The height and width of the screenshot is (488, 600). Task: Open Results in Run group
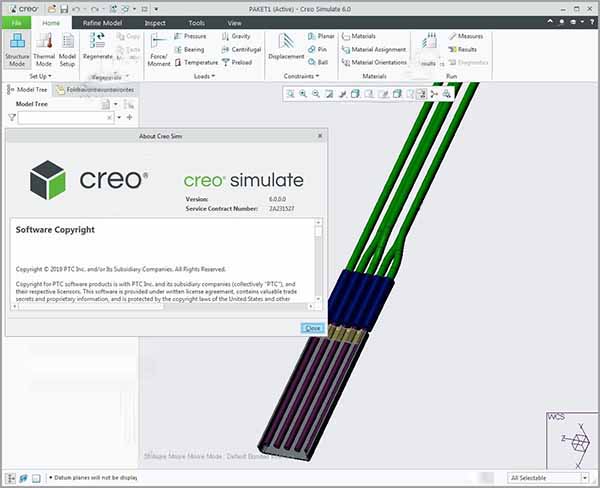[x=463, y=49]
